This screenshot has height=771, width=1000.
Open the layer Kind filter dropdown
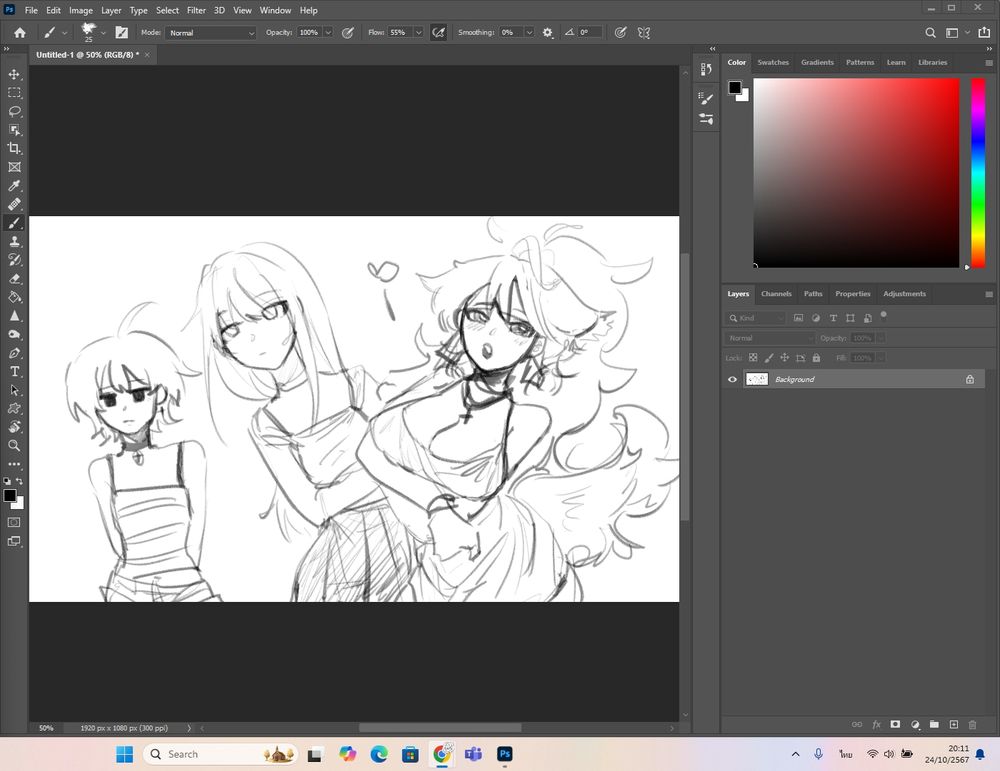click(756, 318)
